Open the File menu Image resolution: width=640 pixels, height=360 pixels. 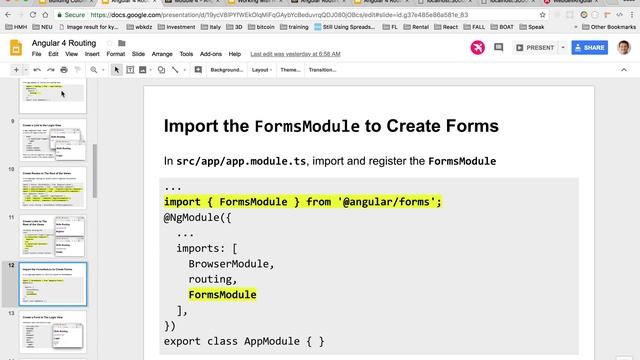tap(36, 54)
